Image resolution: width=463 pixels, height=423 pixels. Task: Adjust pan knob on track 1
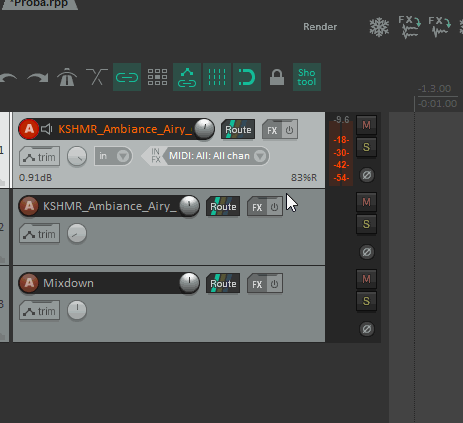tap(77, 156)
